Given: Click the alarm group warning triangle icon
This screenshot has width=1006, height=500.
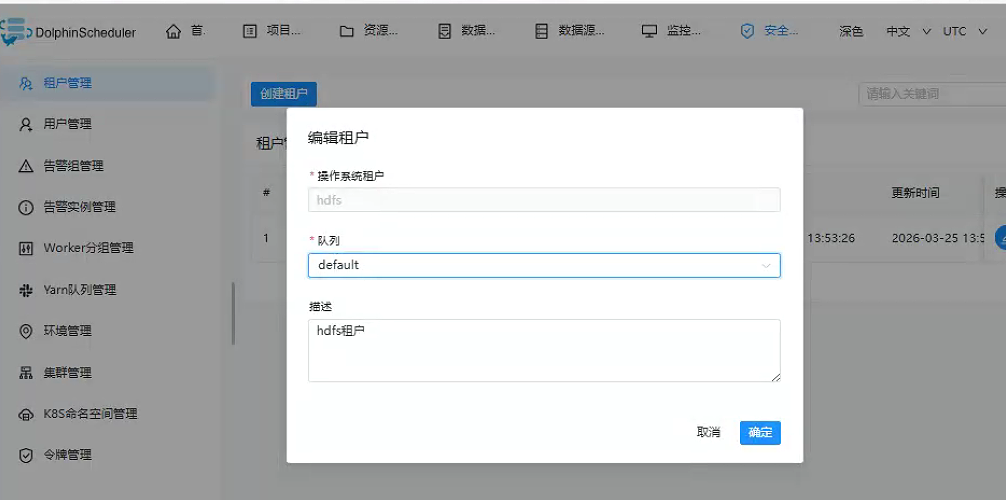Looking at the screenshot, I should (x=26, y=166).
